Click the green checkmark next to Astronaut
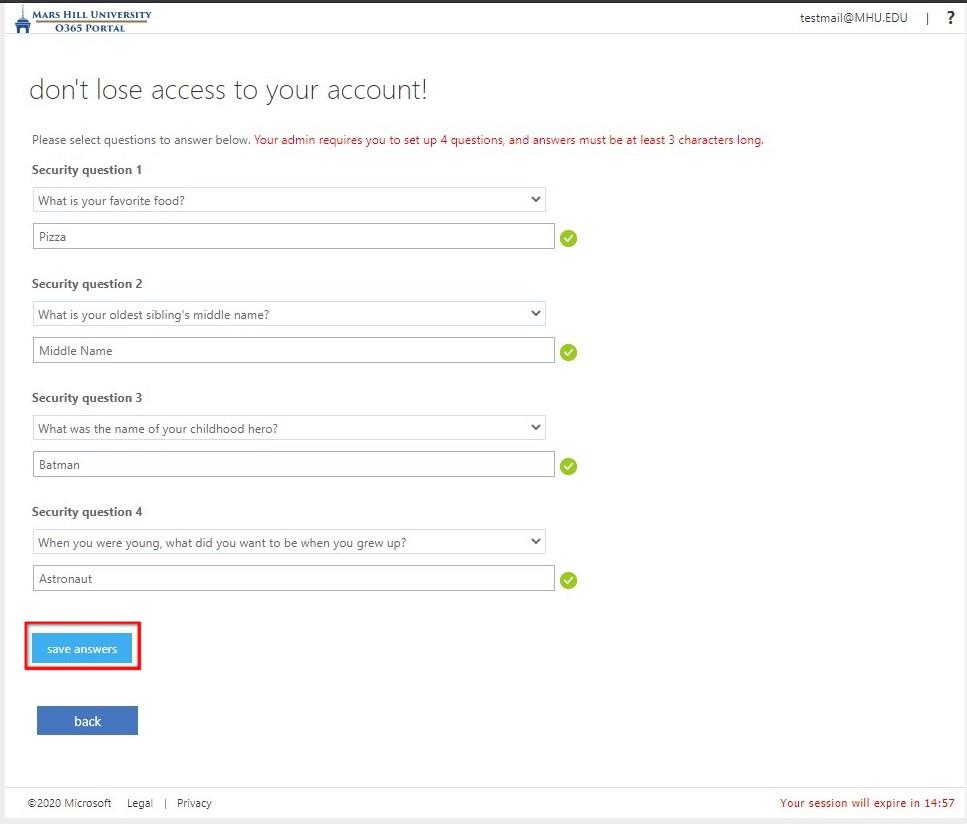Viewport: 967px width, 824px height. 568,580
